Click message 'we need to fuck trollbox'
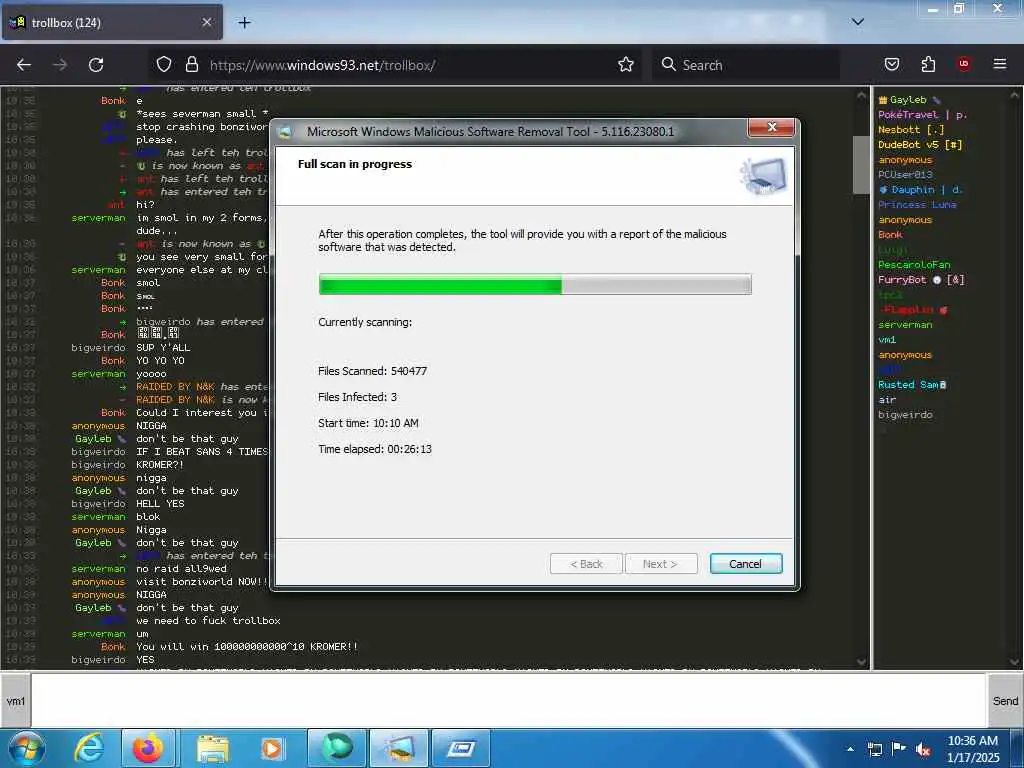 208,620
